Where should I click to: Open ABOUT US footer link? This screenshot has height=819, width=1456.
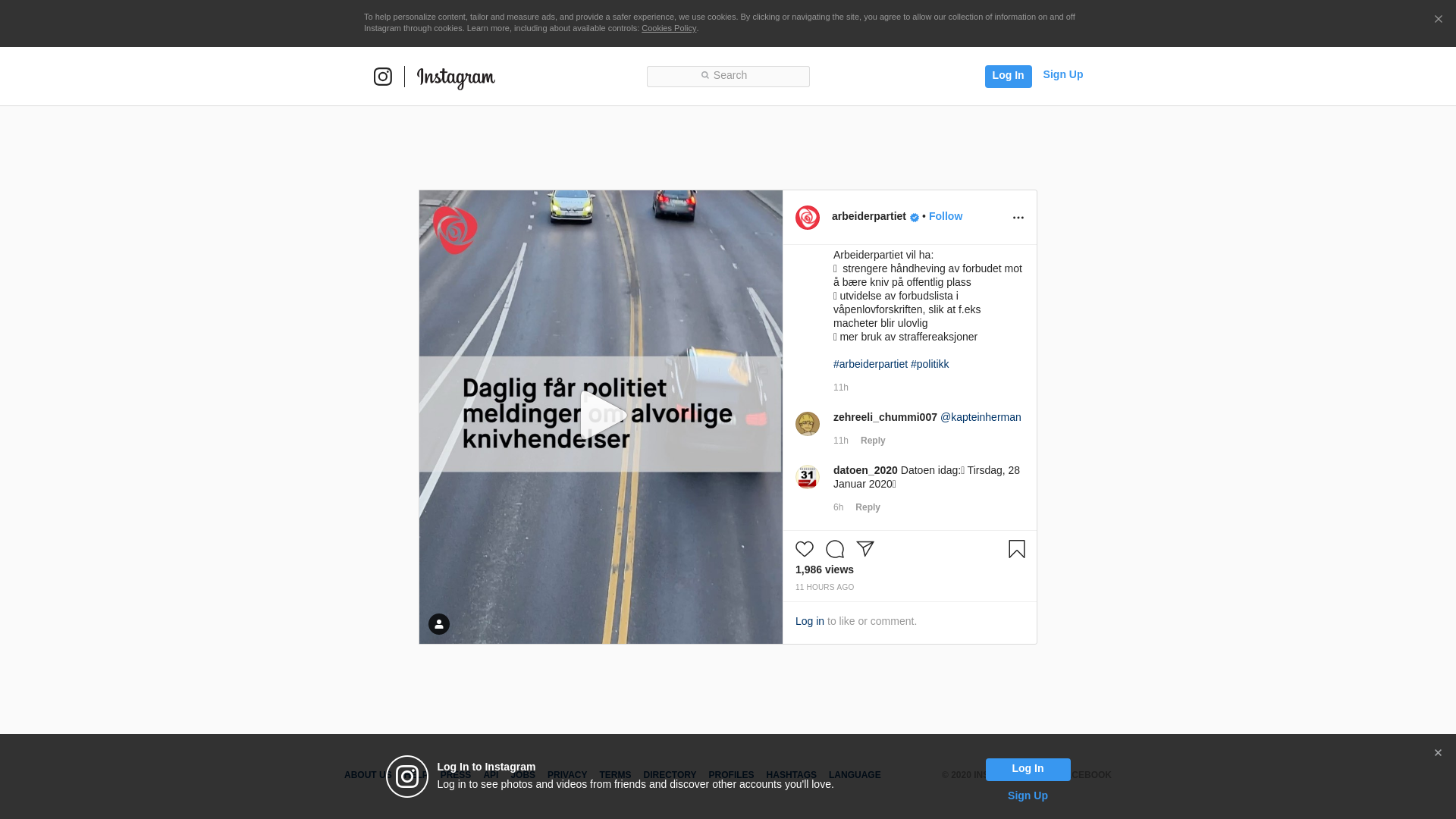tap(368, 775)
